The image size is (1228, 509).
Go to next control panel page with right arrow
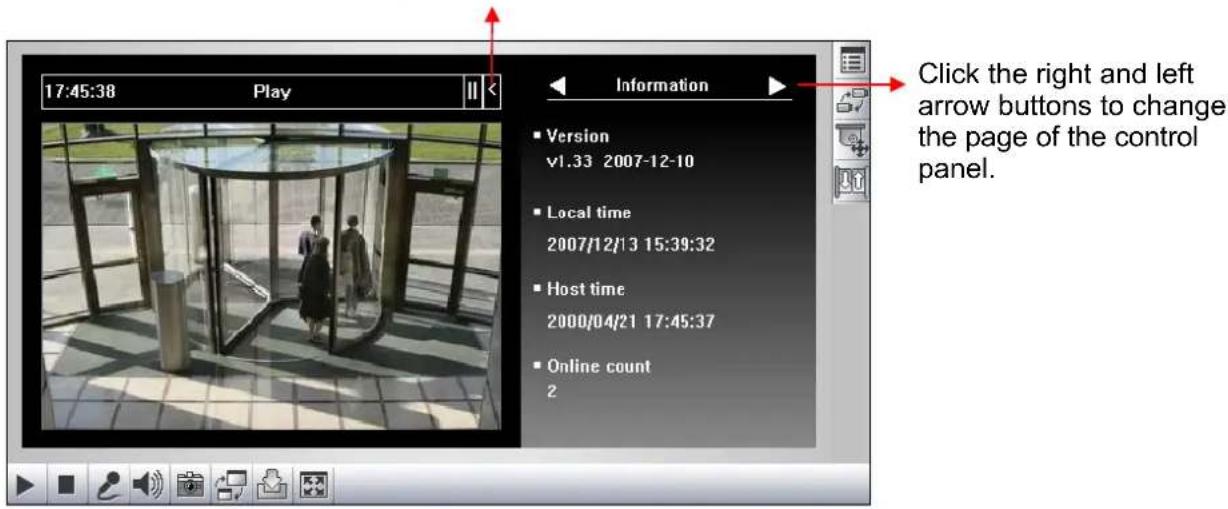pos(777,86)
